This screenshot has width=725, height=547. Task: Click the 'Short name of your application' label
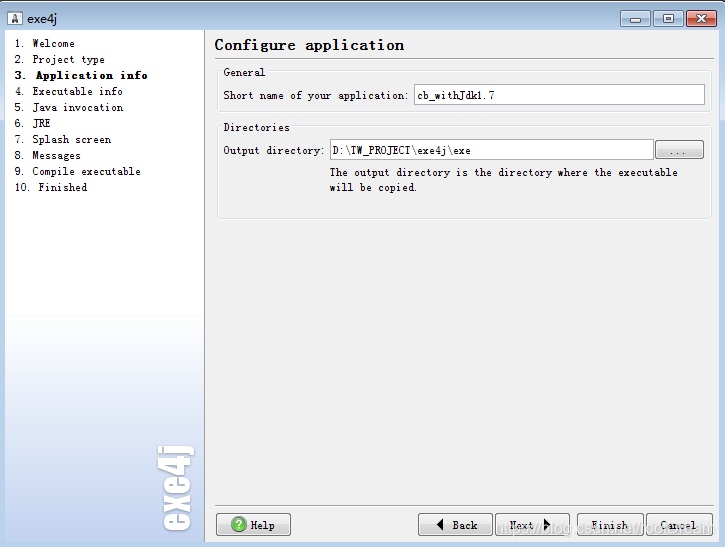tap(316, 95)
